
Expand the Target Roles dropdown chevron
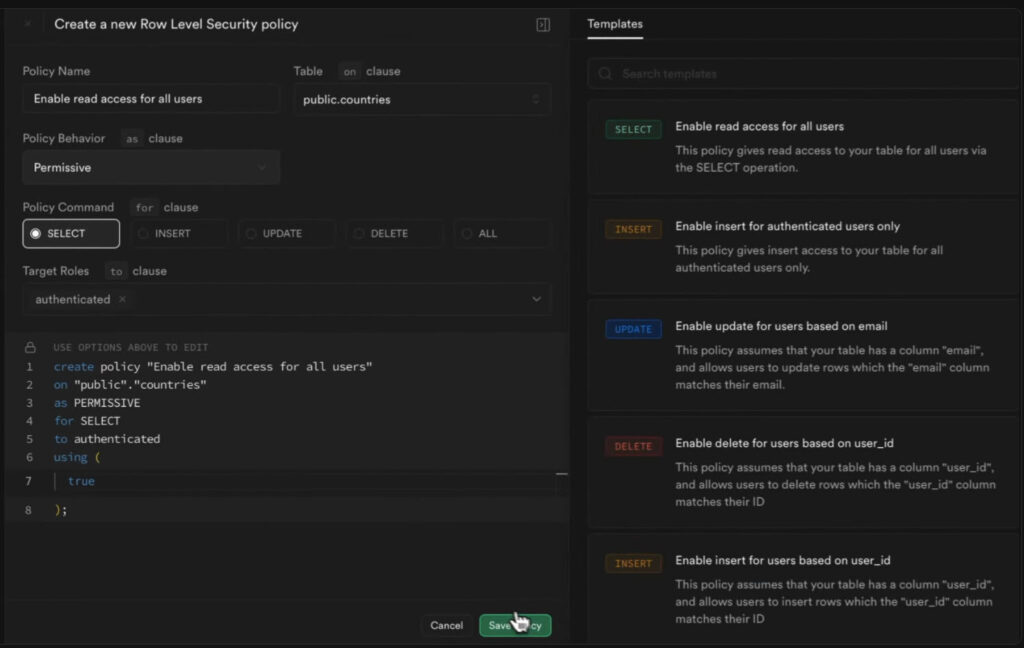tap(536, 299)
